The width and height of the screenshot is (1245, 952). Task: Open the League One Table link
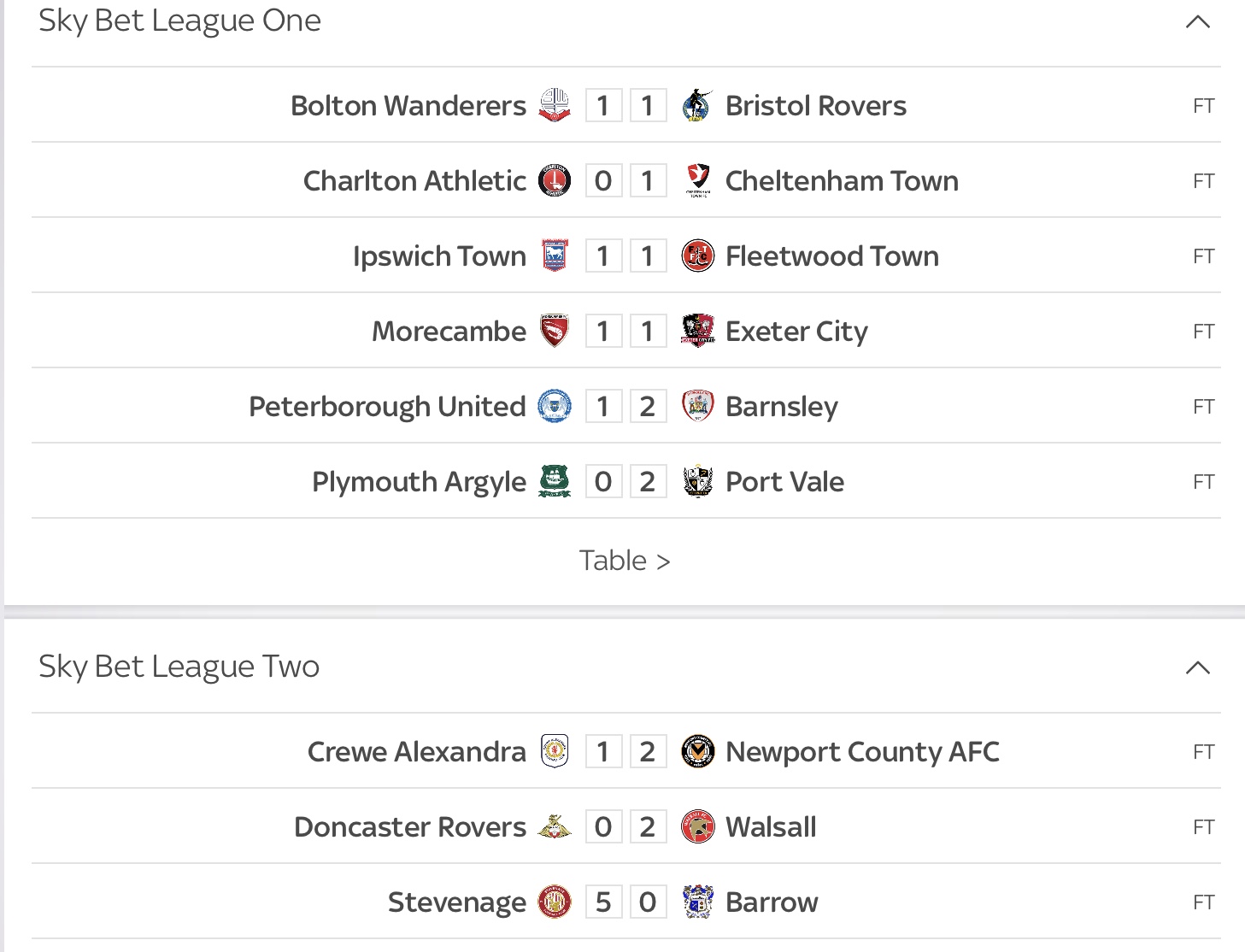pos(624,561)
